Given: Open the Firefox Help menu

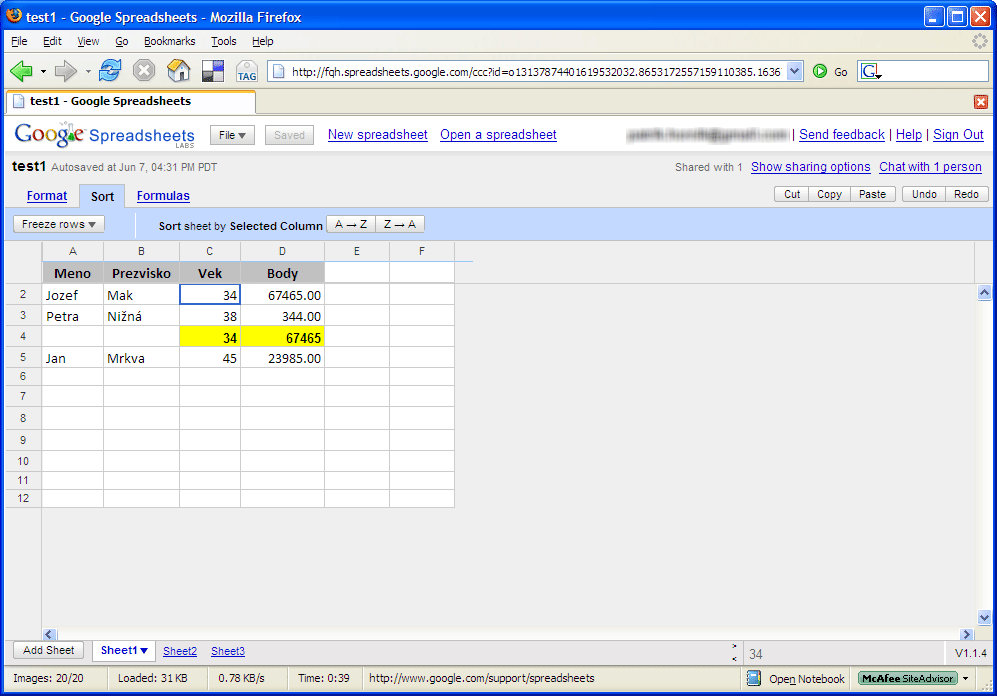Looking at the screenshot, I should (263, 41).
